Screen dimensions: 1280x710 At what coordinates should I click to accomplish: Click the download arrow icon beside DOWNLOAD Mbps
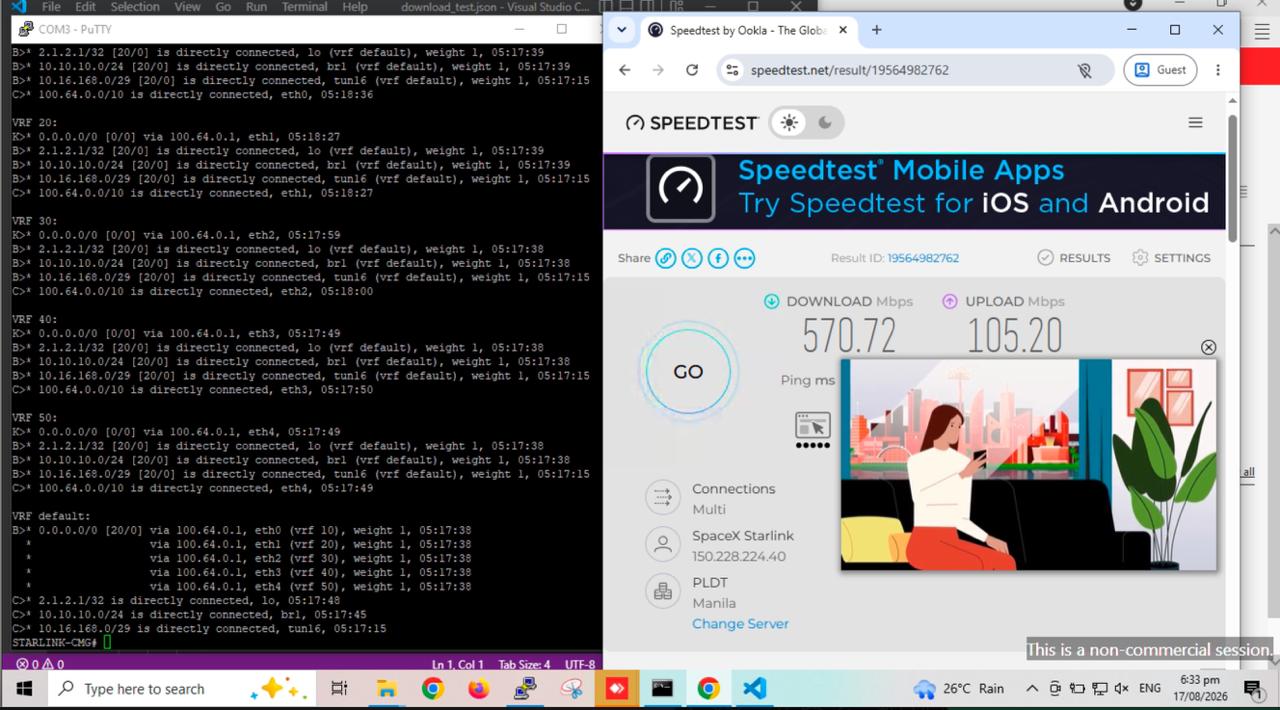(x=771, y=301)
